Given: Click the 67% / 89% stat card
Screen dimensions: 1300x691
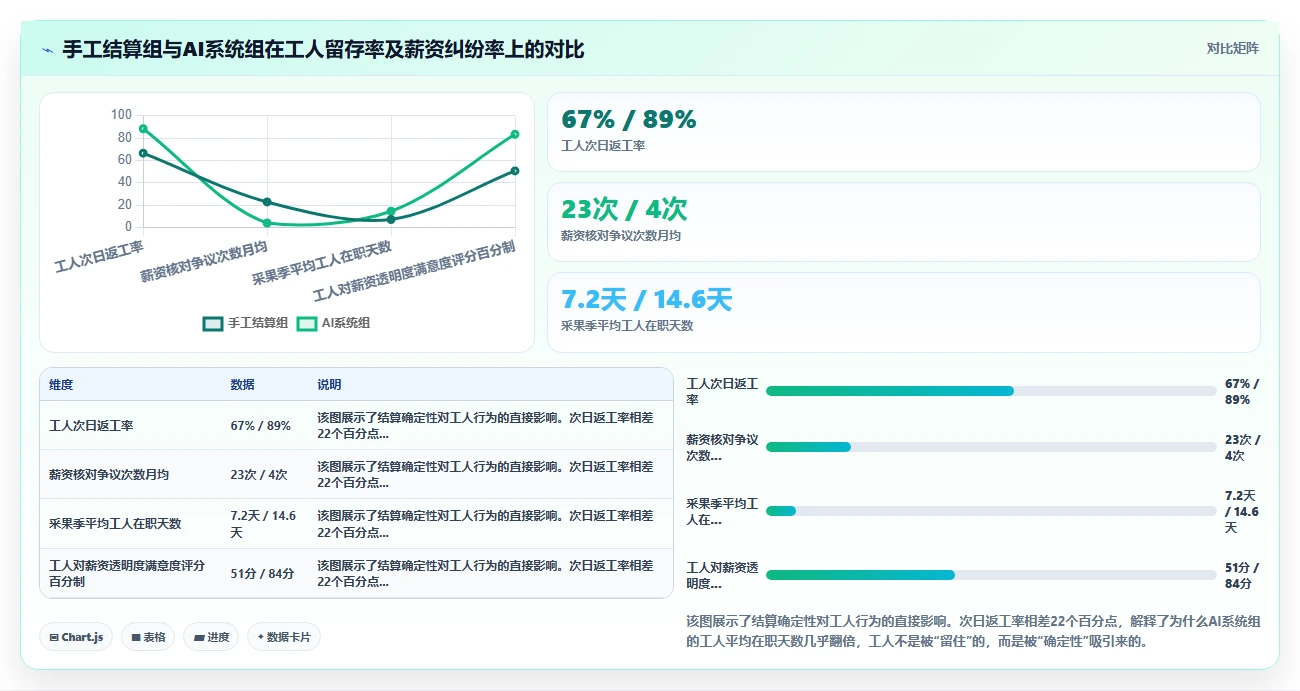Looking at the screenshot, I should (904, 132).
